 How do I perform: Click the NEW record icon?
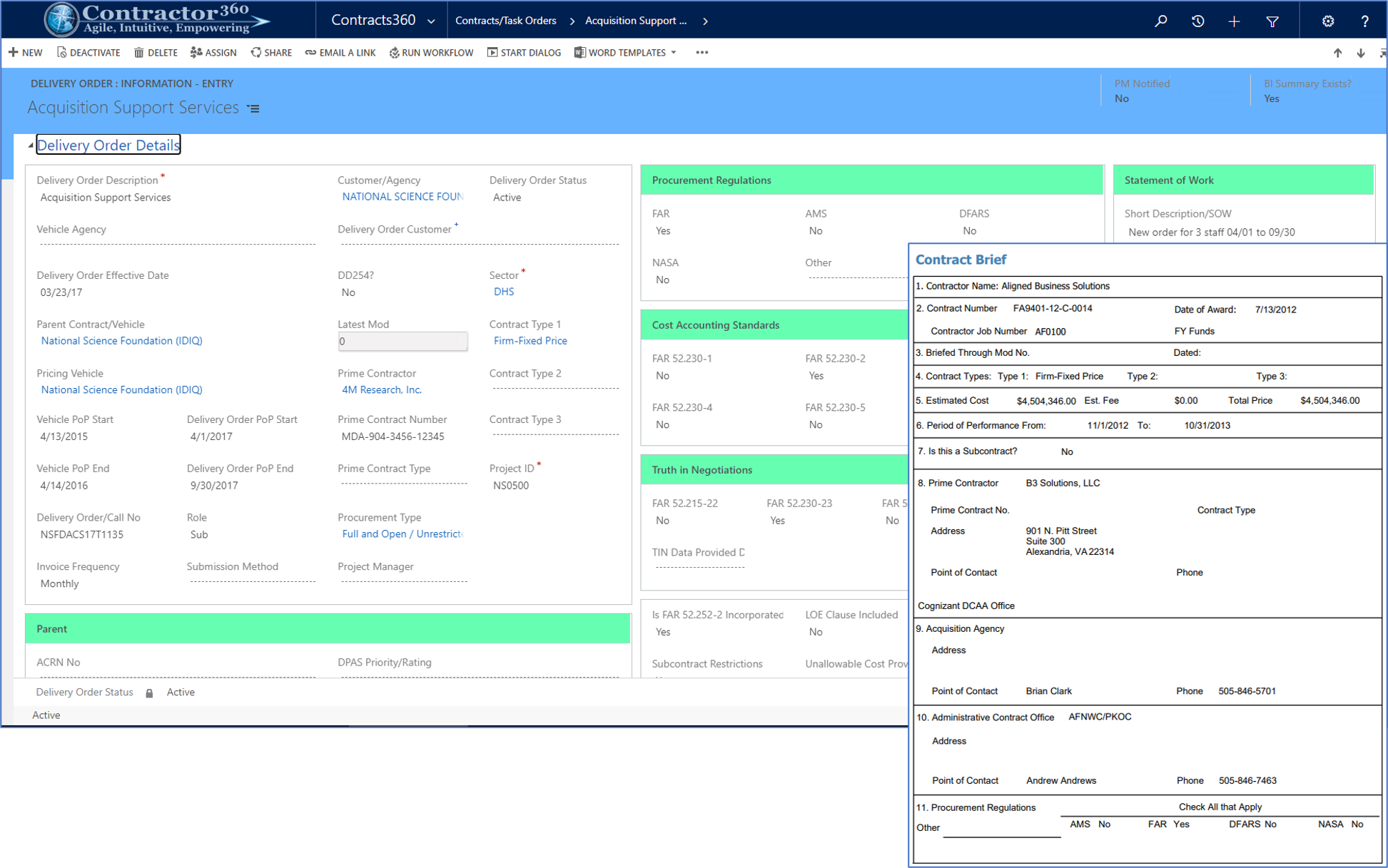point(26,52)
